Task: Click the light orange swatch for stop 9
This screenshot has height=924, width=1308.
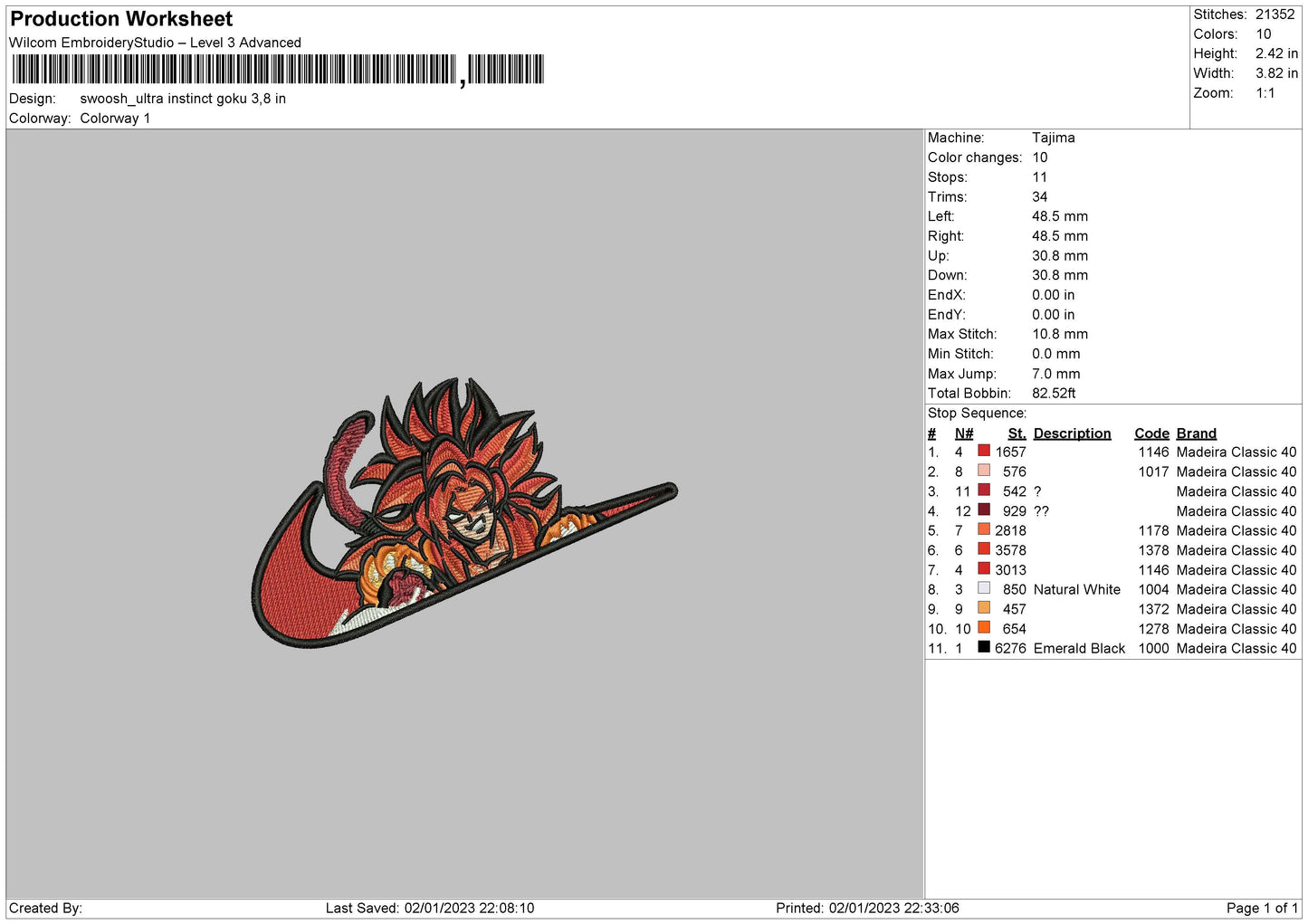Action: (x=984, y=608)
